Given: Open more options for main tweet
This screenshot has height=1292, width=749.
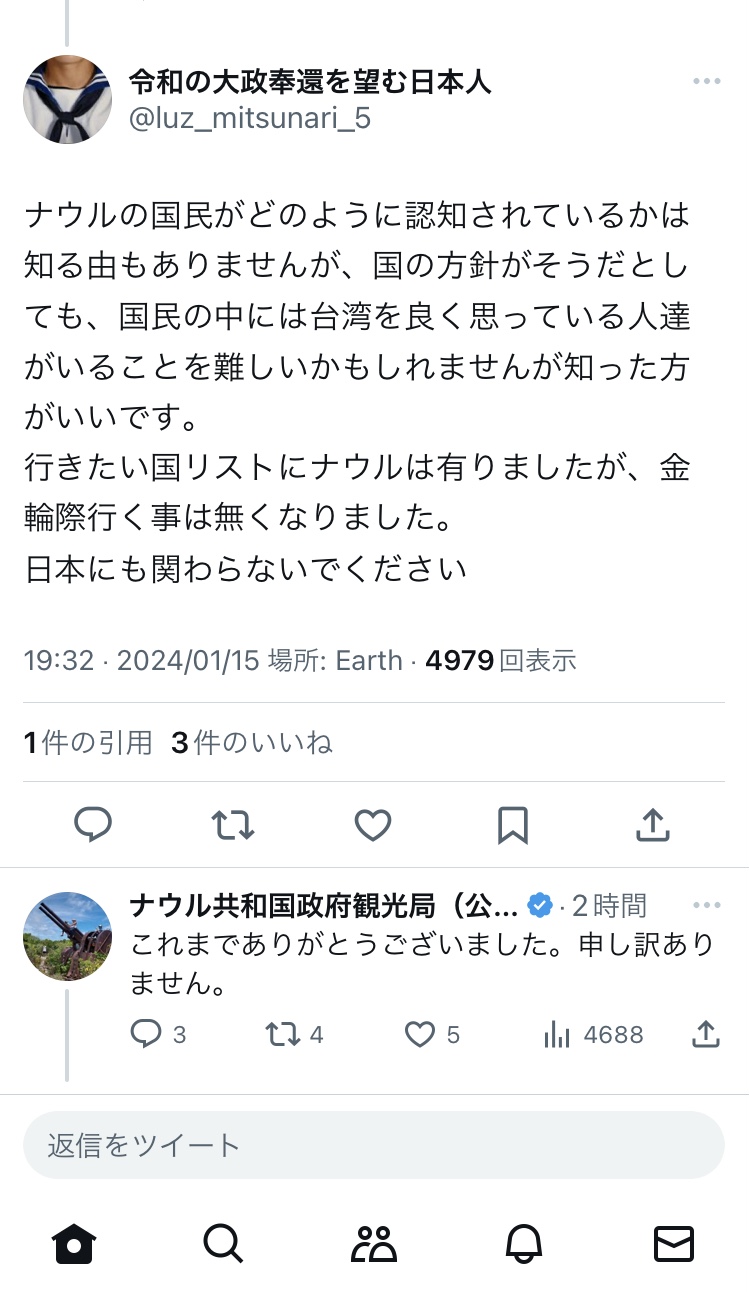Looking at the screenshot, I should pyautogui.click(x=706, y=82).
